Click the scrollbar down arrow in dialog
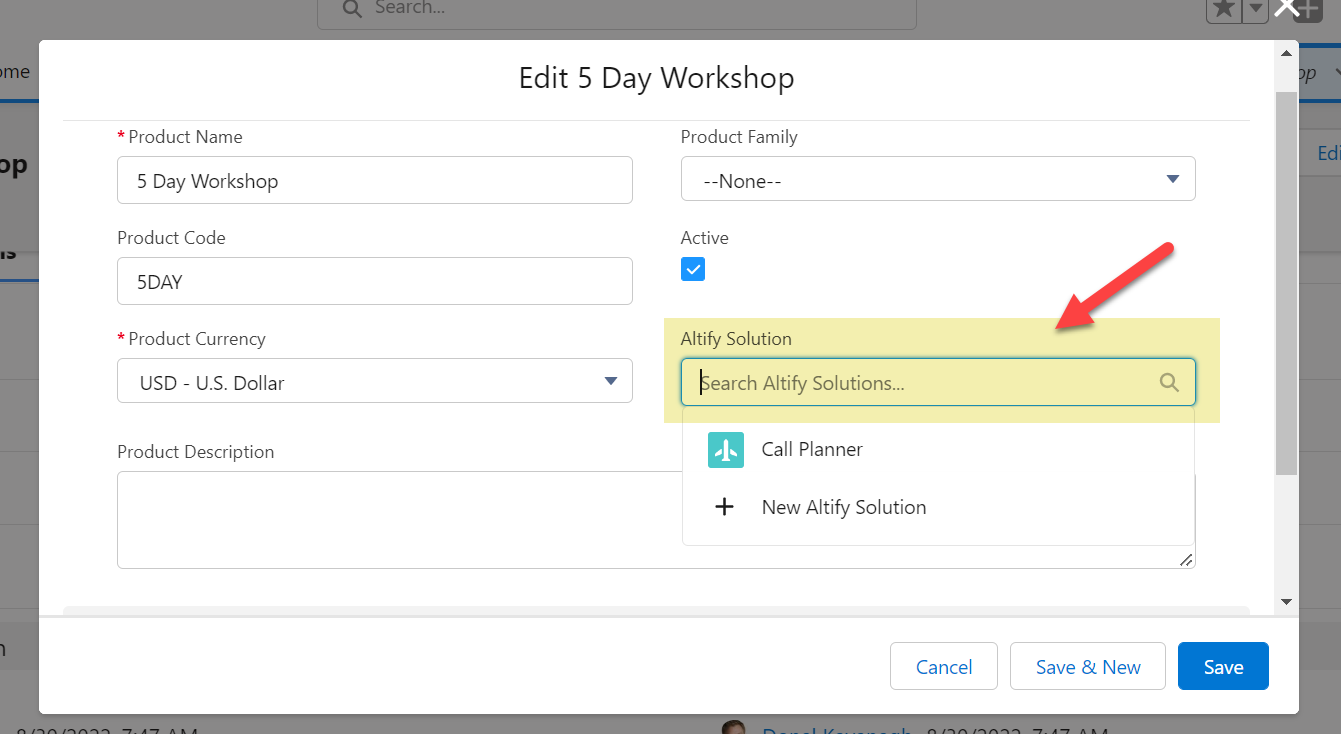Image resolution: width=1341 pixels, height=734 pixels. 1286,602
